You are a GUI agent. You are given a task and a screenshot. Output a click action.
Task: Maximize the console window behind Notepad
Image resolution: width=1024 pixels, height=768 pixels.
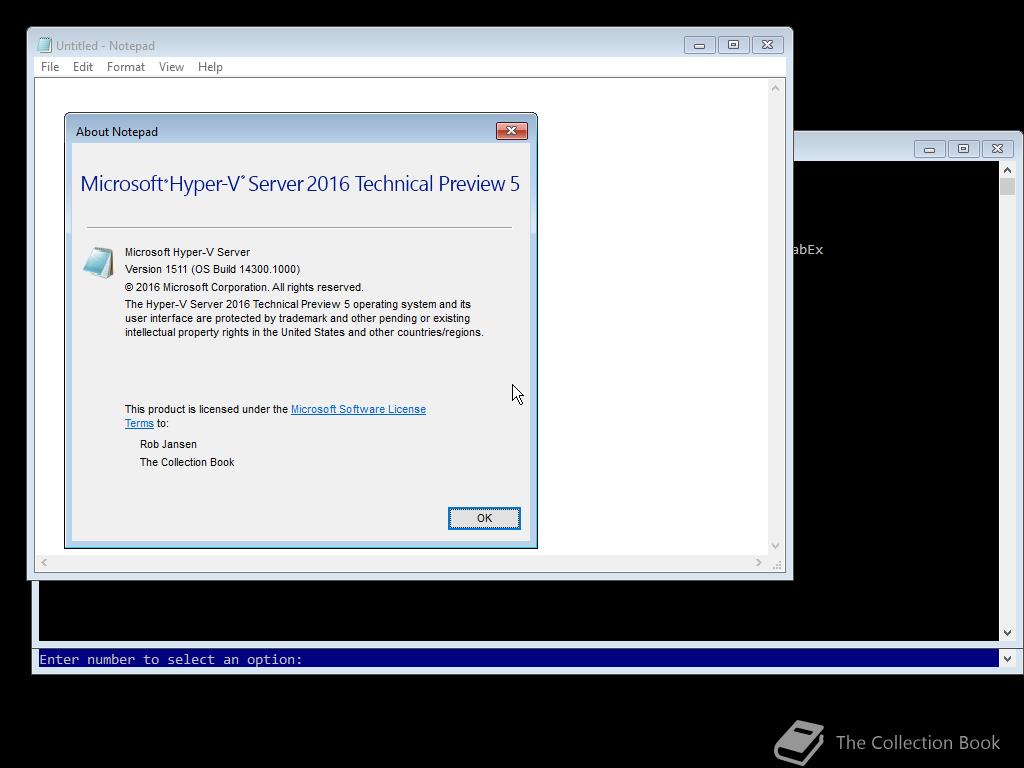pyautogui.click(x=963, y=149)
